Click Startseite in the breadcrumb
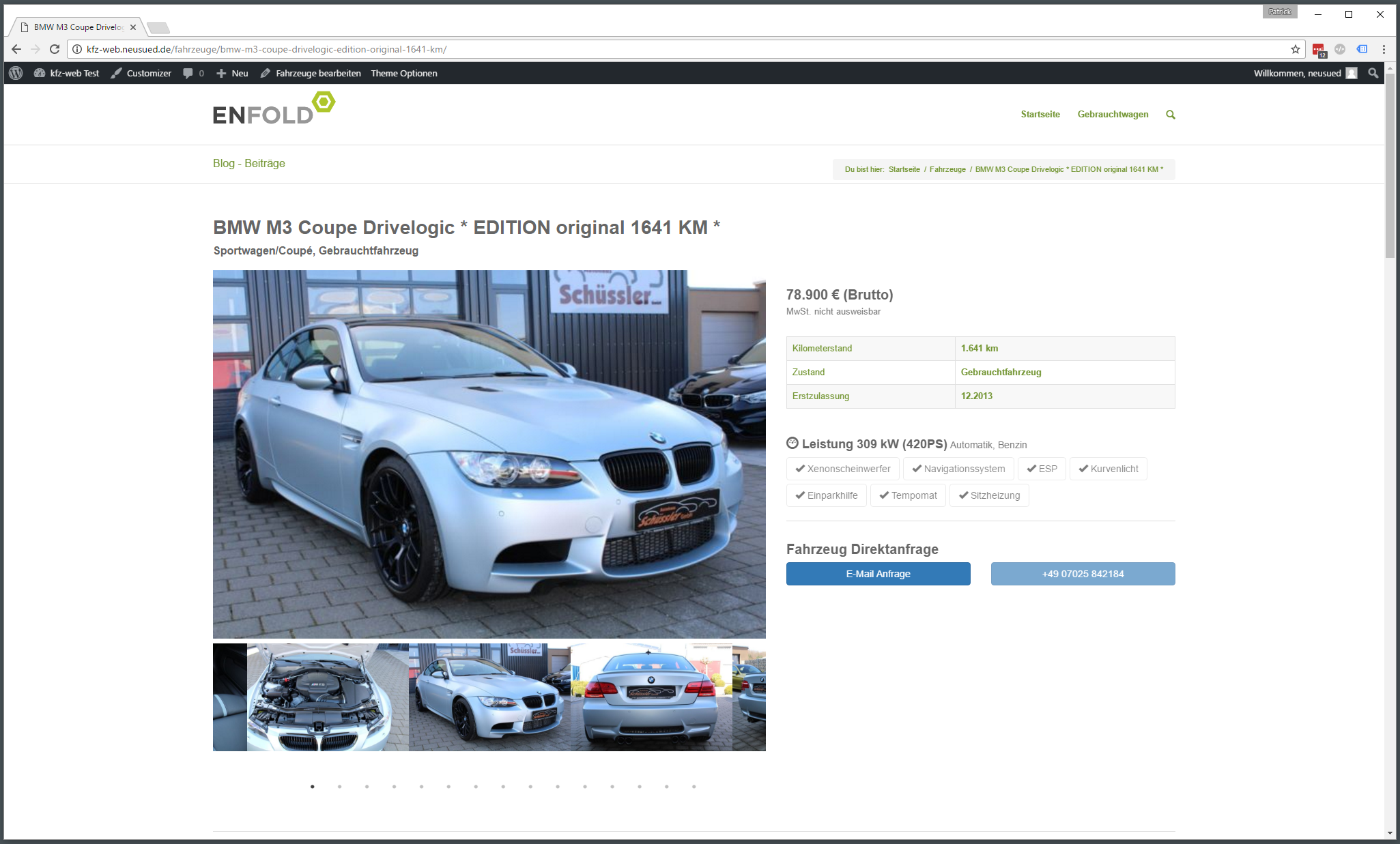Viewport: 1400px width, 844px height. 904,169
